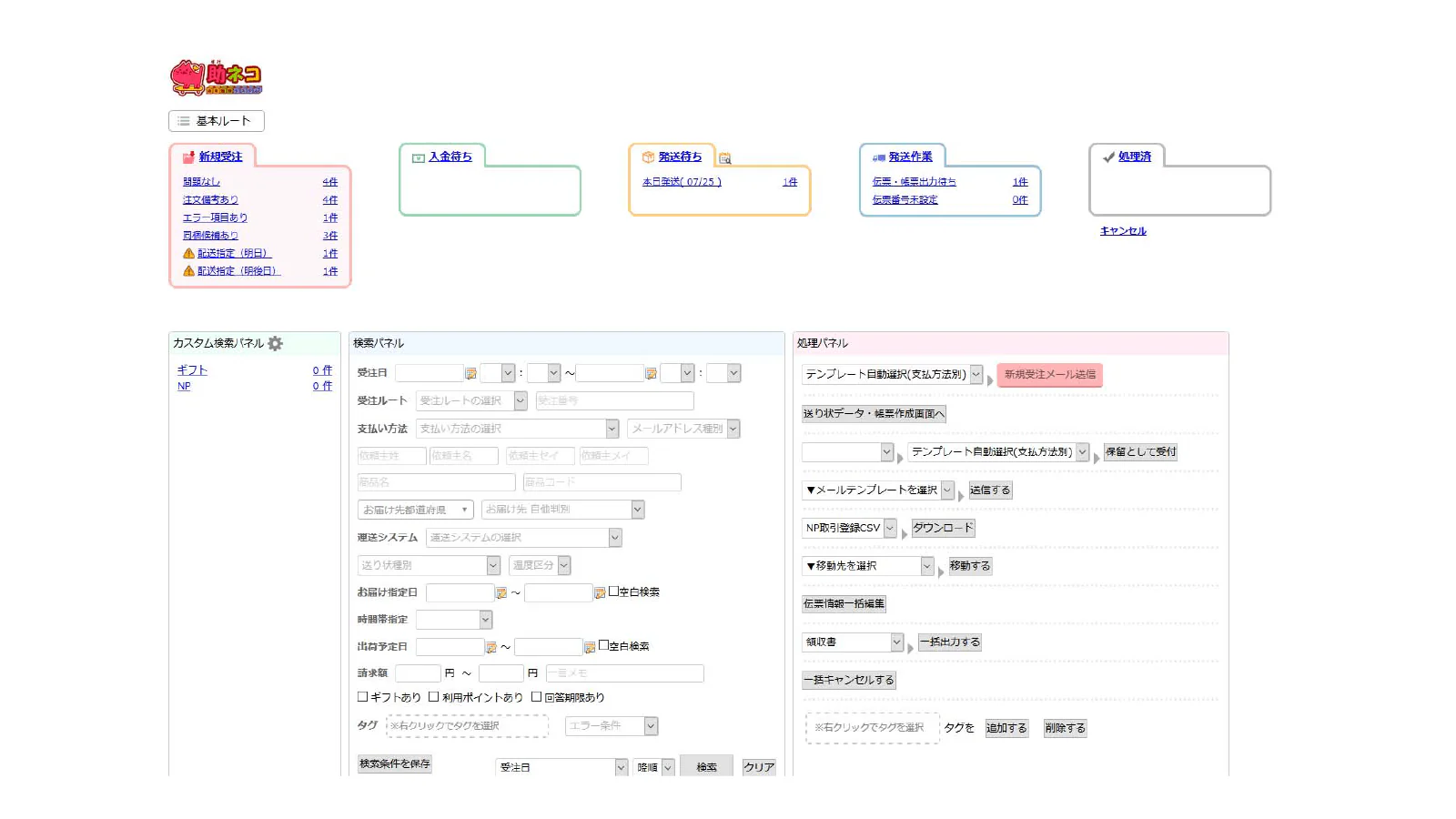The width and height of the screenshot is (1456, 819).
Task: Click the red folder icon beside 新規受注
Action: point(188,157)
